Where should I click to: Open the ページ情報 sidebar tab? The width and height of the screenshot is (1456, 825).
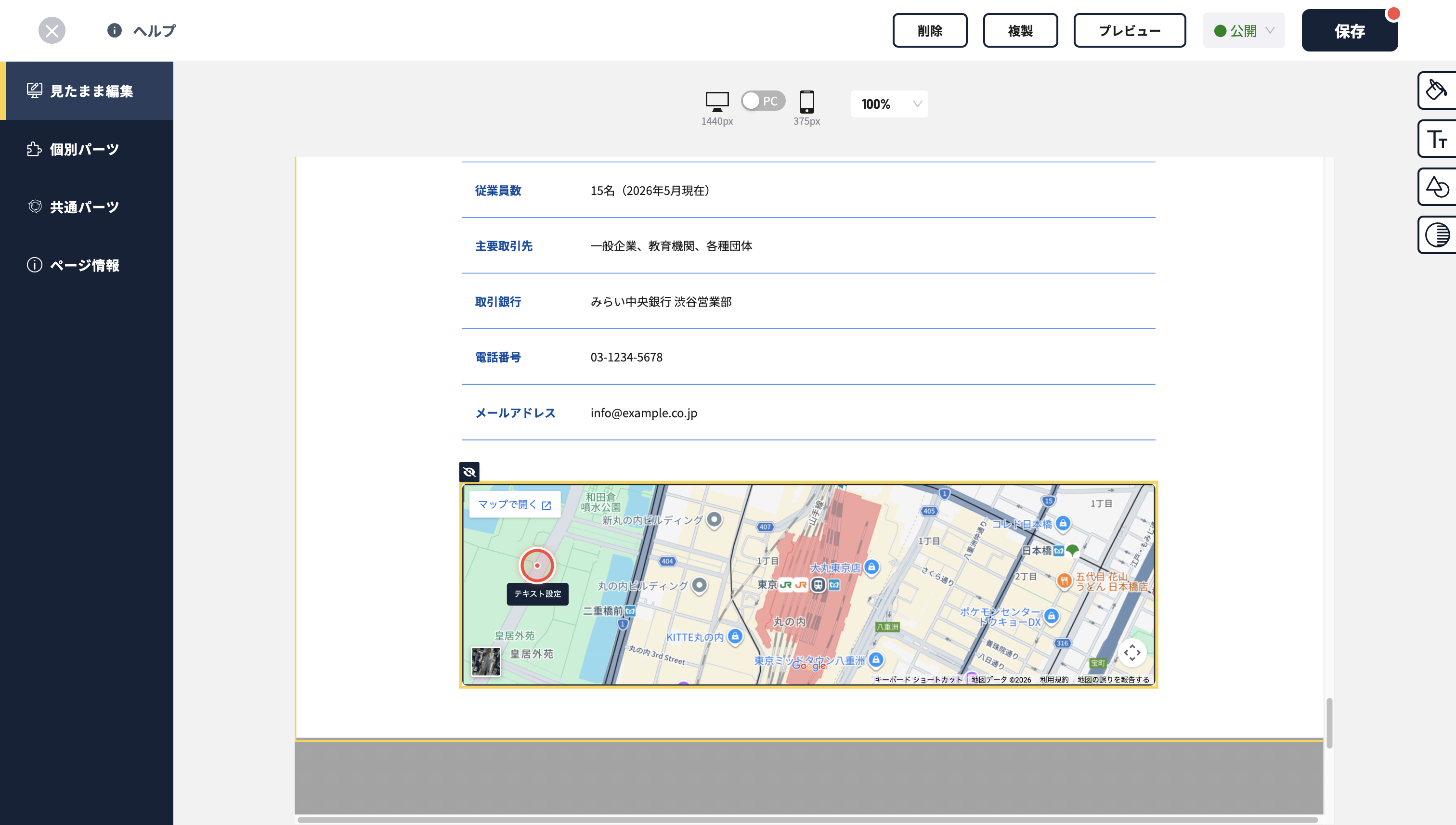pyautogui.click(x=87, y=265)
